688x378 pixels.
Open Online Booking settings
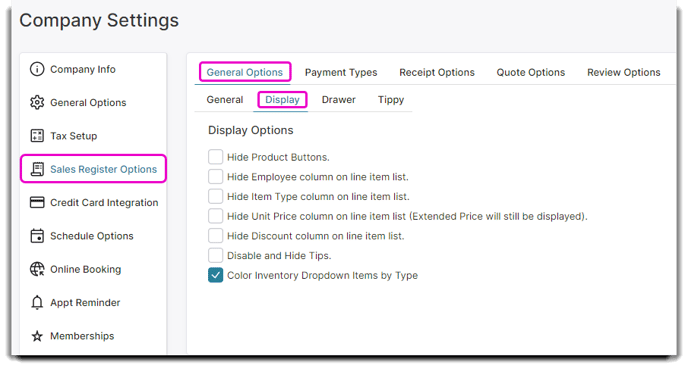86,269
